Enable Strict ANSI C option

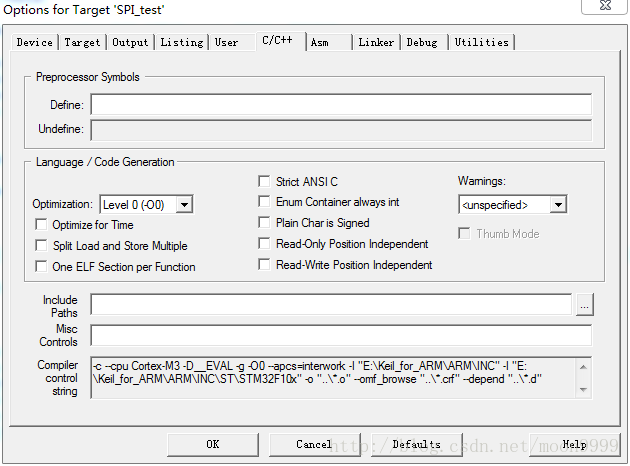click(x=265, y=182)
